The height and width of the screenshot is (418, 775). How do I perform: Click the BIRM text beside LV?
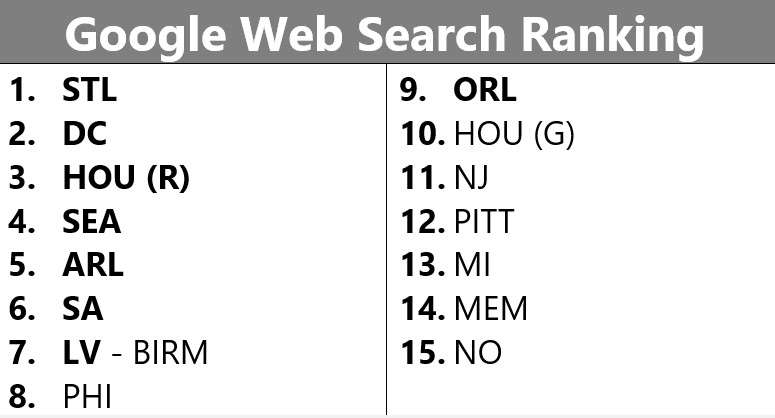tap(171, 352)
